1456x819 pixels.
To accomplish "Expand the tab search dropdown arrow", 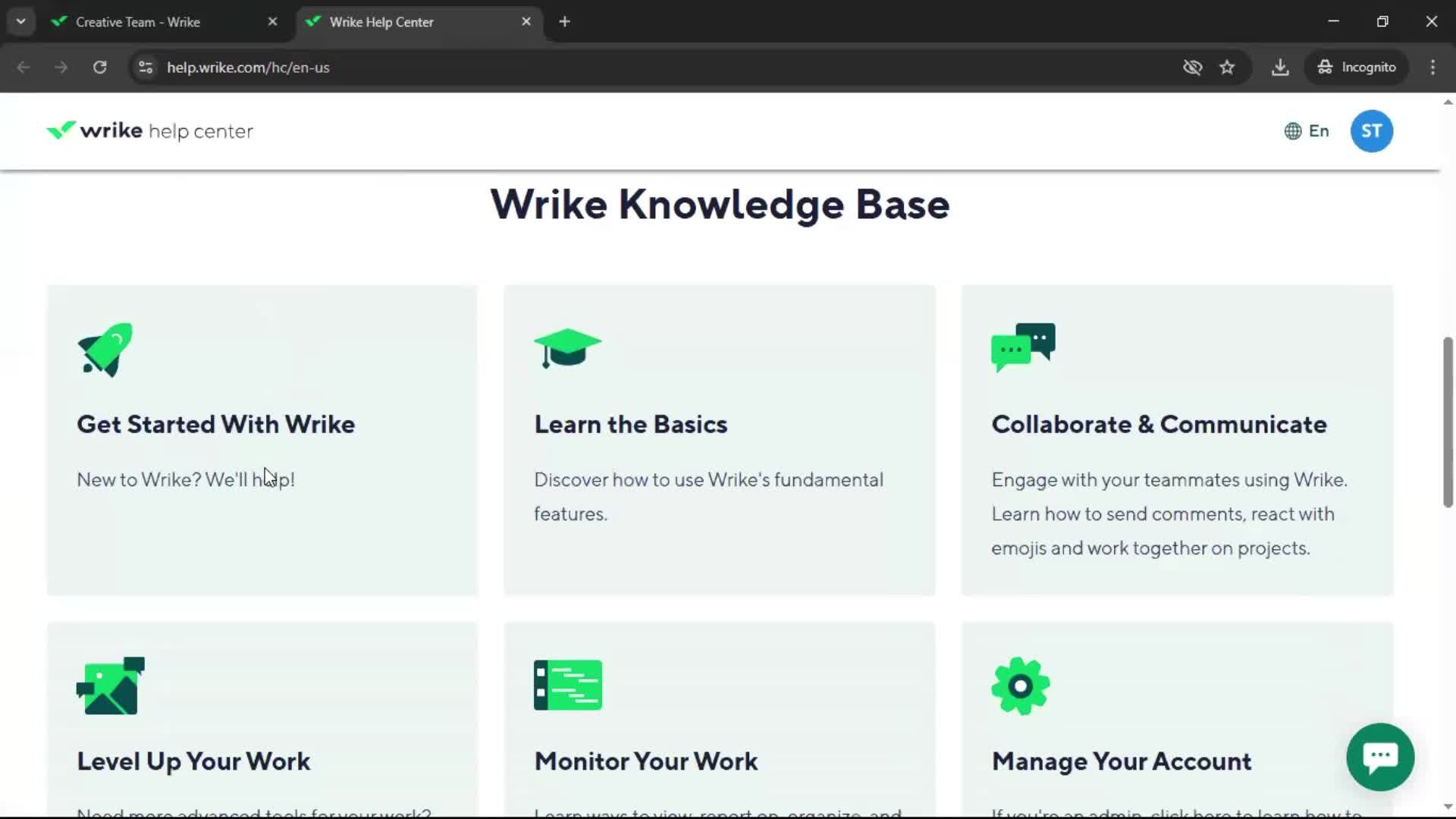I will coord(21,22).
